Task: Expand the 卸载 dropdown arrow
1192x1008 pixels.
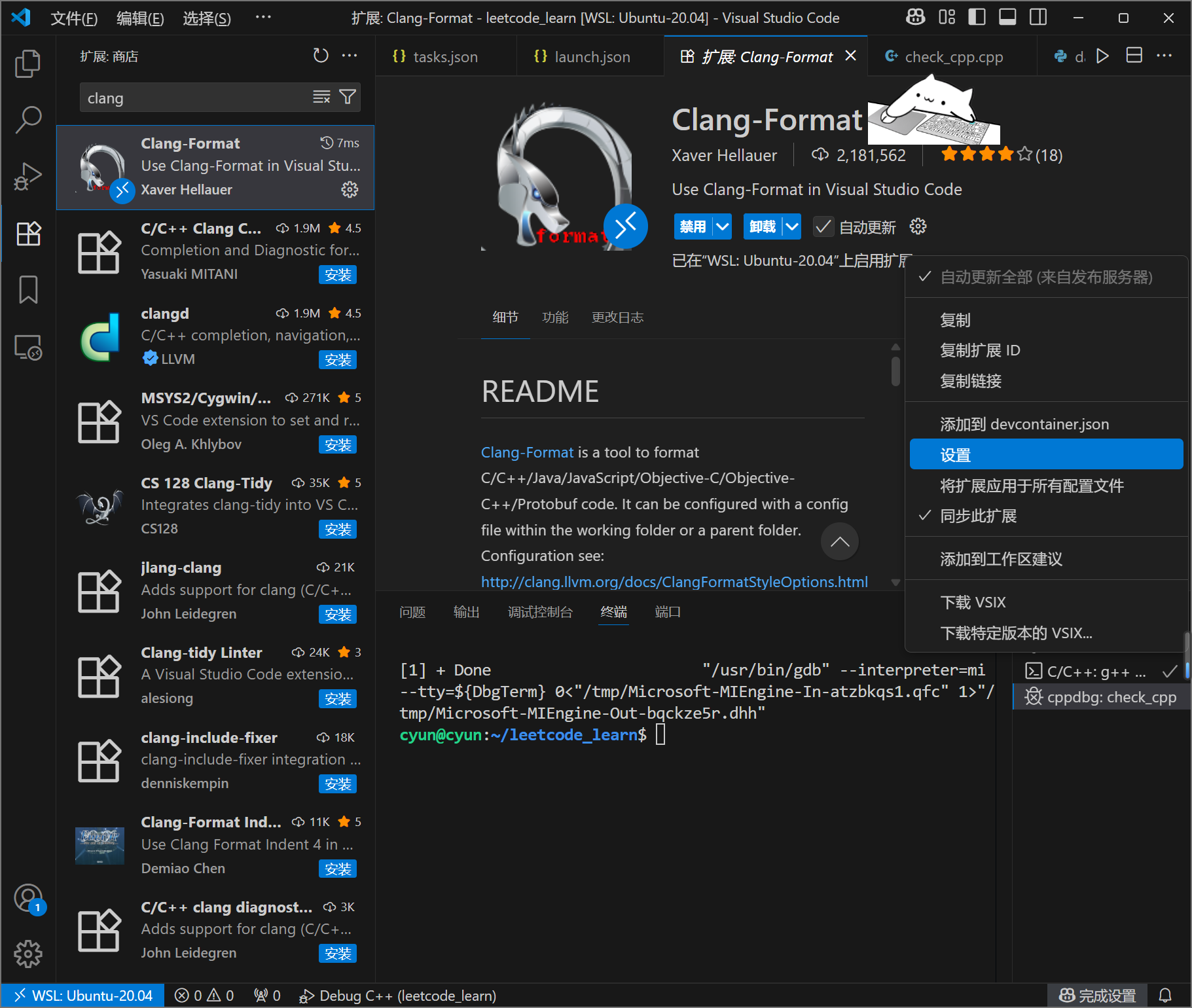Action: (792, 227)
